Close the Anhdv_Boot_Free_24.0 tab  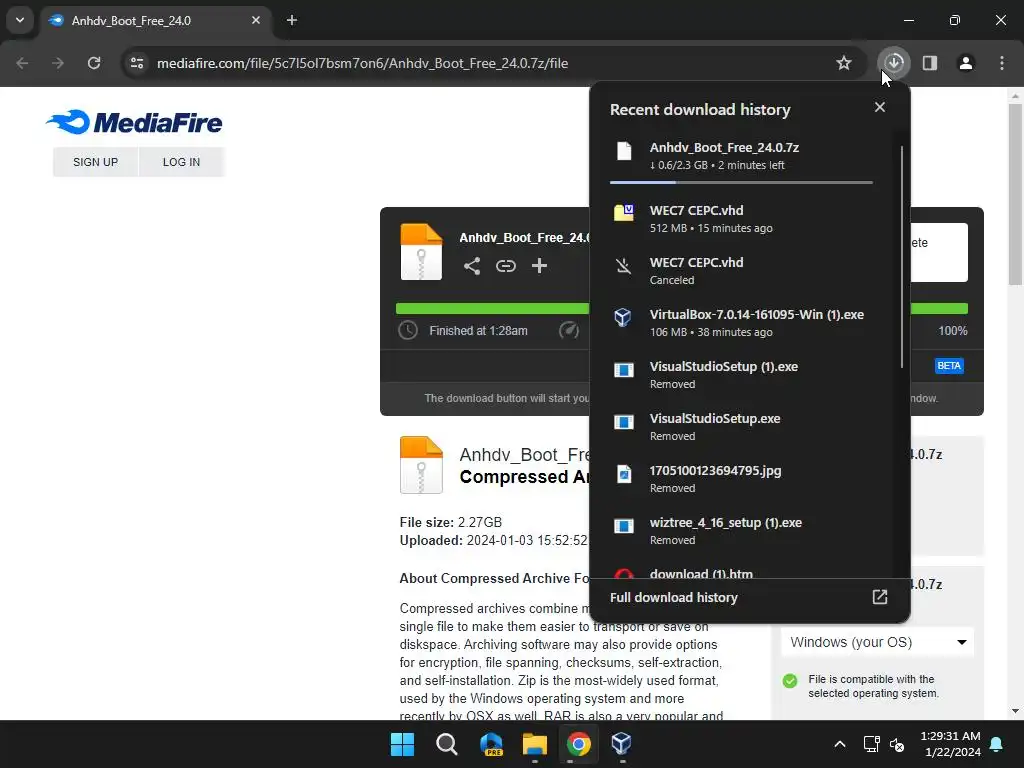coord(256,20)
